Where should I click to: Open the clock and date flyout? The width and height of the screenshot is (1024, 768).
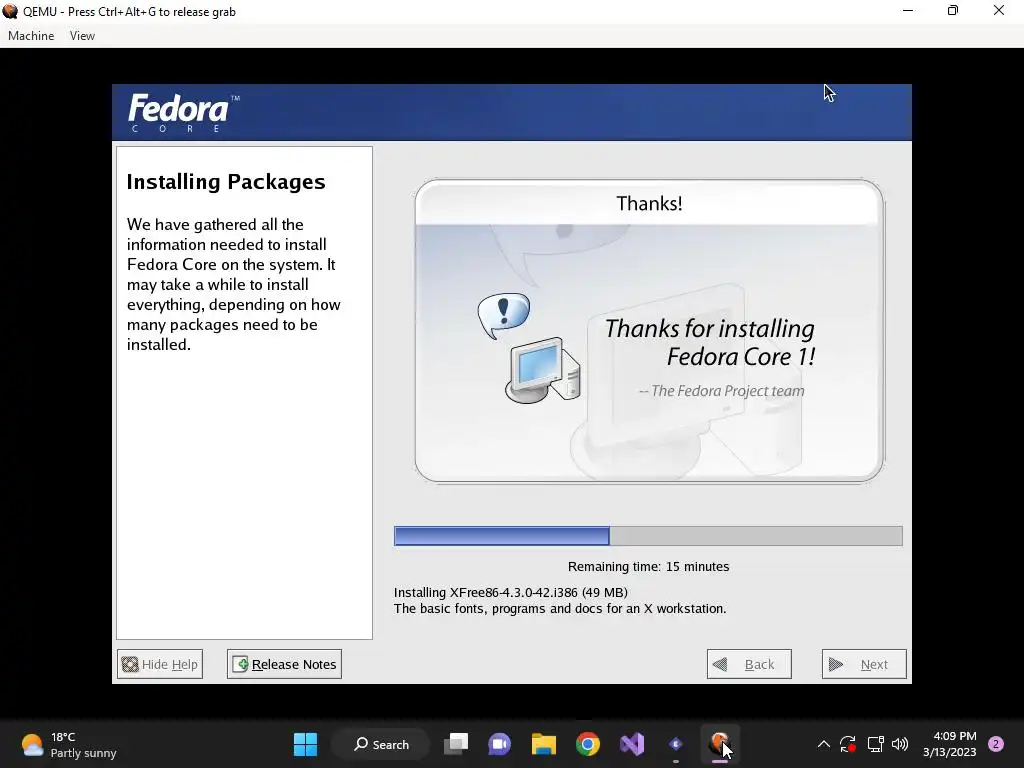[950, 744]
